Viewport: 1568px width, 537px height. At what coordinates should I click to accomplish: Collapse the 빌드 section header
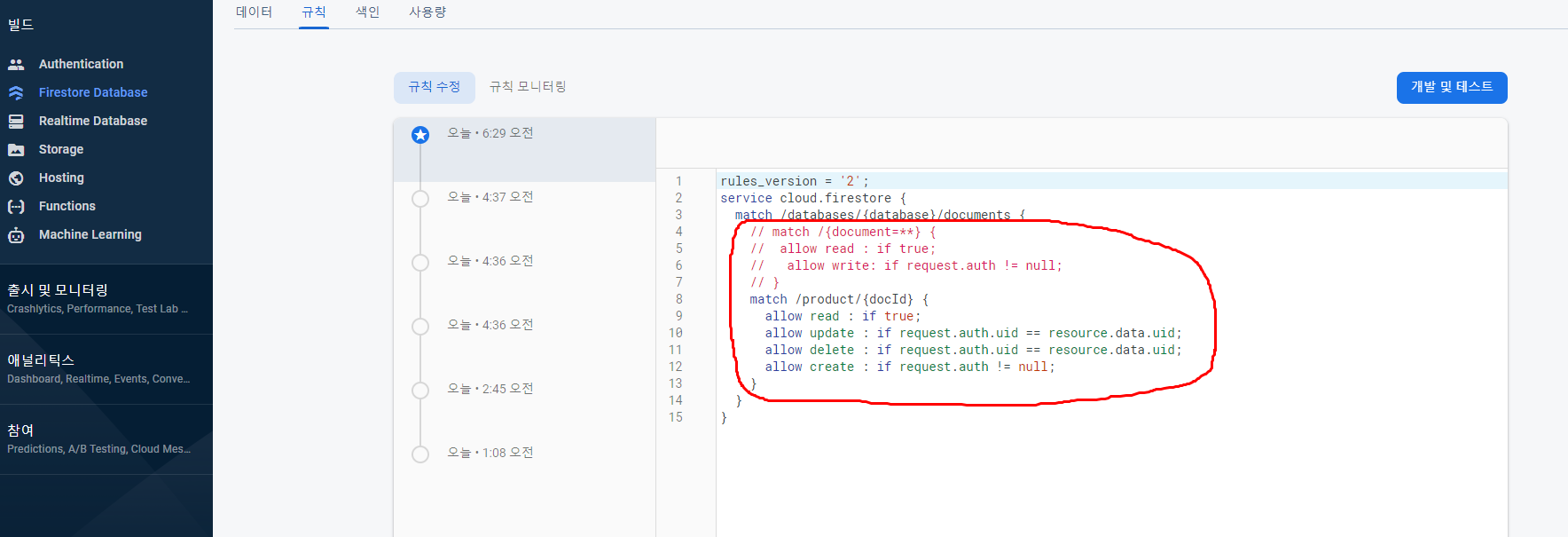coord(21,25)
